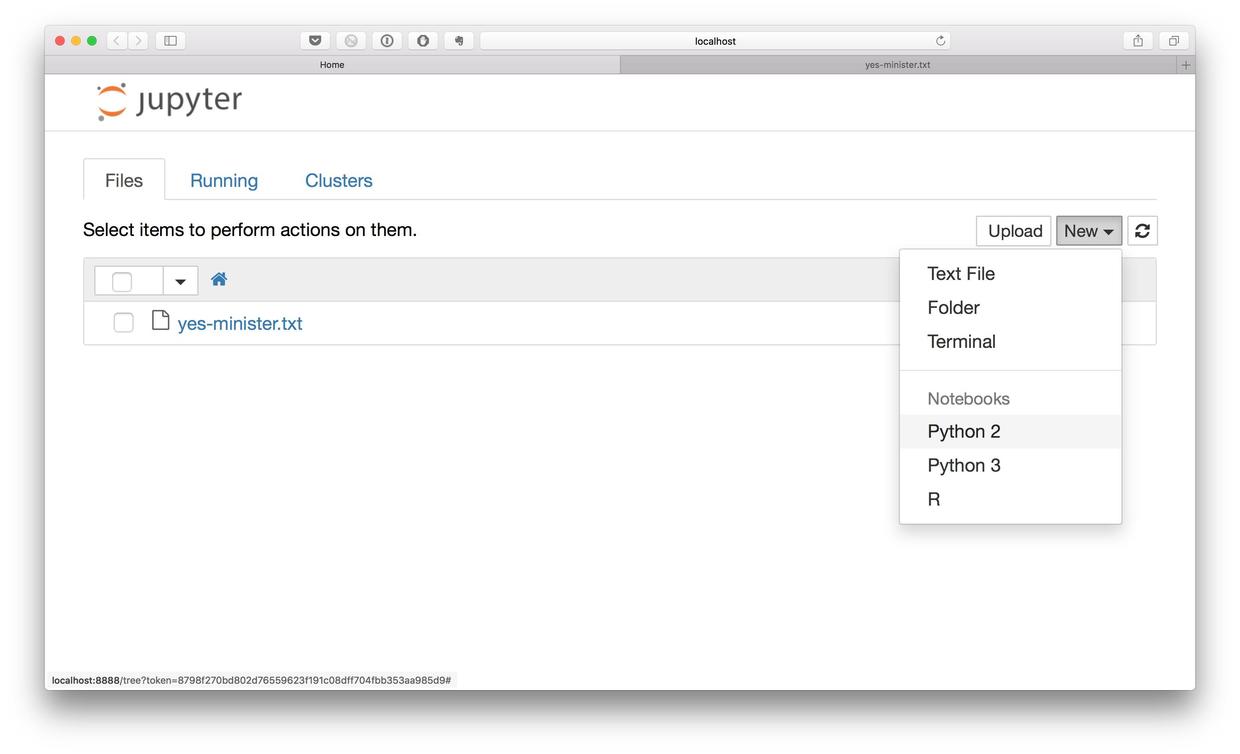Reload the page from address bar

940,41
